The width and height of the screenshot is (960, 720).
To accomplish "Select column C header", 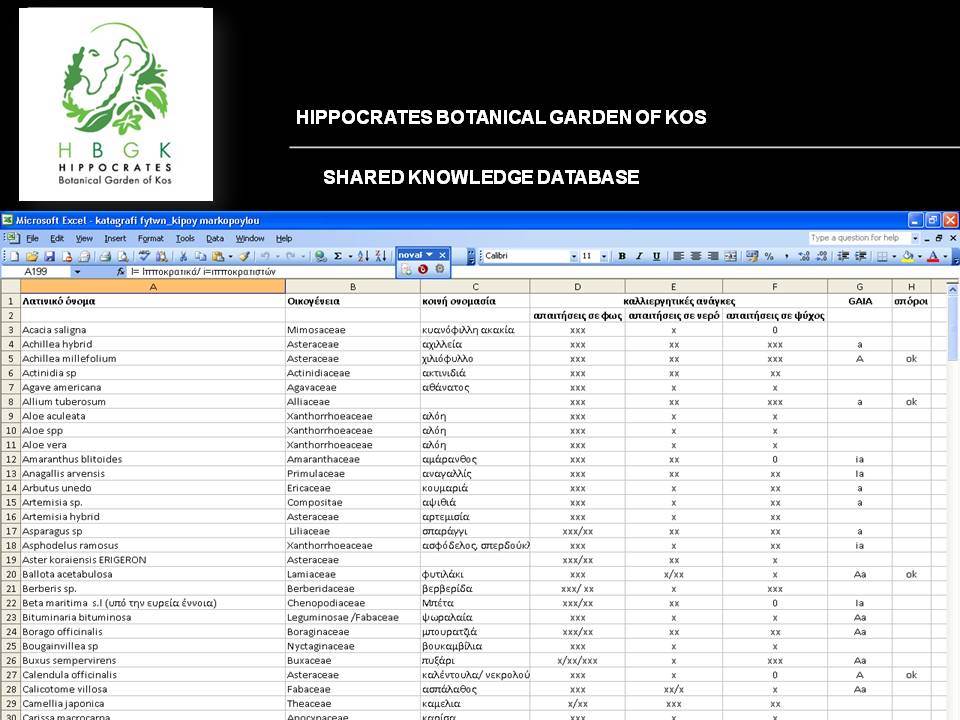I will [x=475, y=286].
